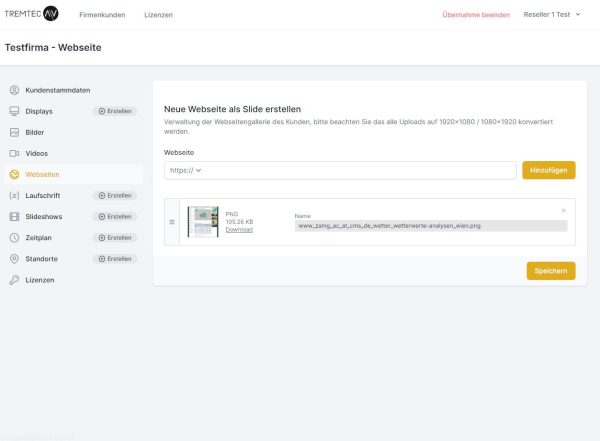600x441 pixels.
Task: Expand the Reseller 1 Test user menu
Action: click(552, 15)
